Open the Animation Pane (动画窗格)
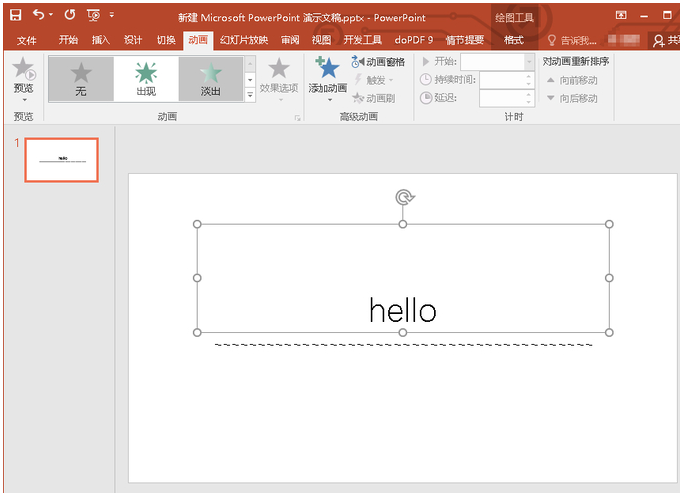Image resolution: width=680 pixels, height=493 pixels. [x=379, y=62]
